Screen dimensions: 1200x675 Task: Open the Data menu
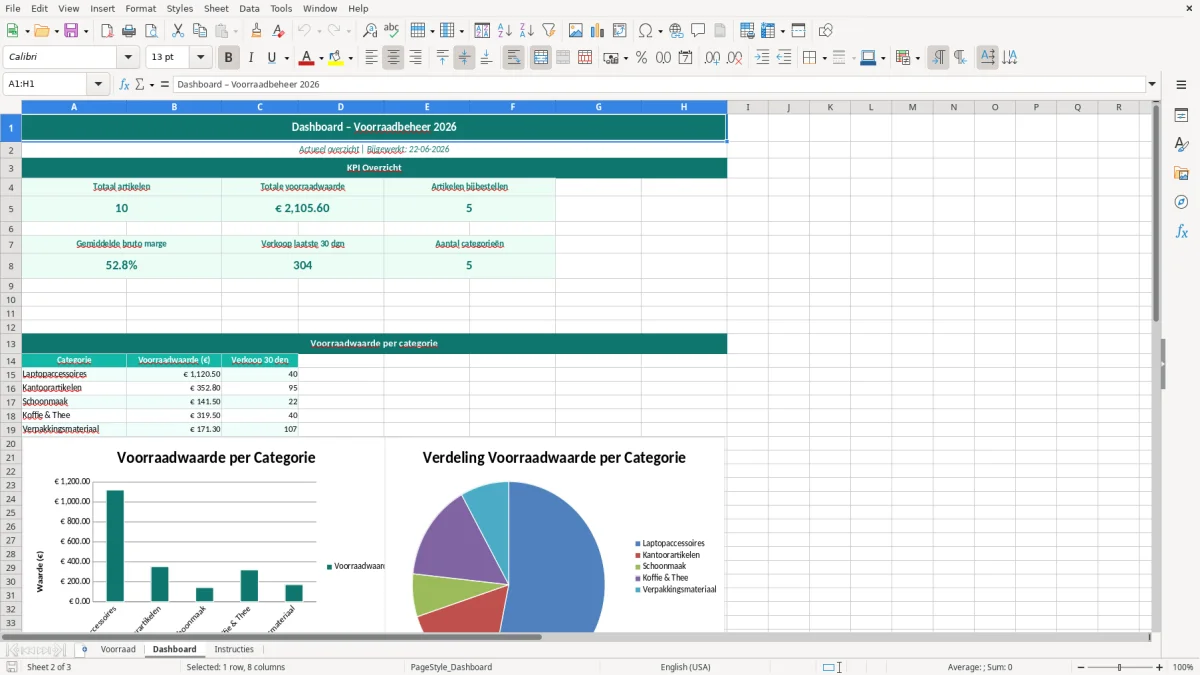pos(250,8)
